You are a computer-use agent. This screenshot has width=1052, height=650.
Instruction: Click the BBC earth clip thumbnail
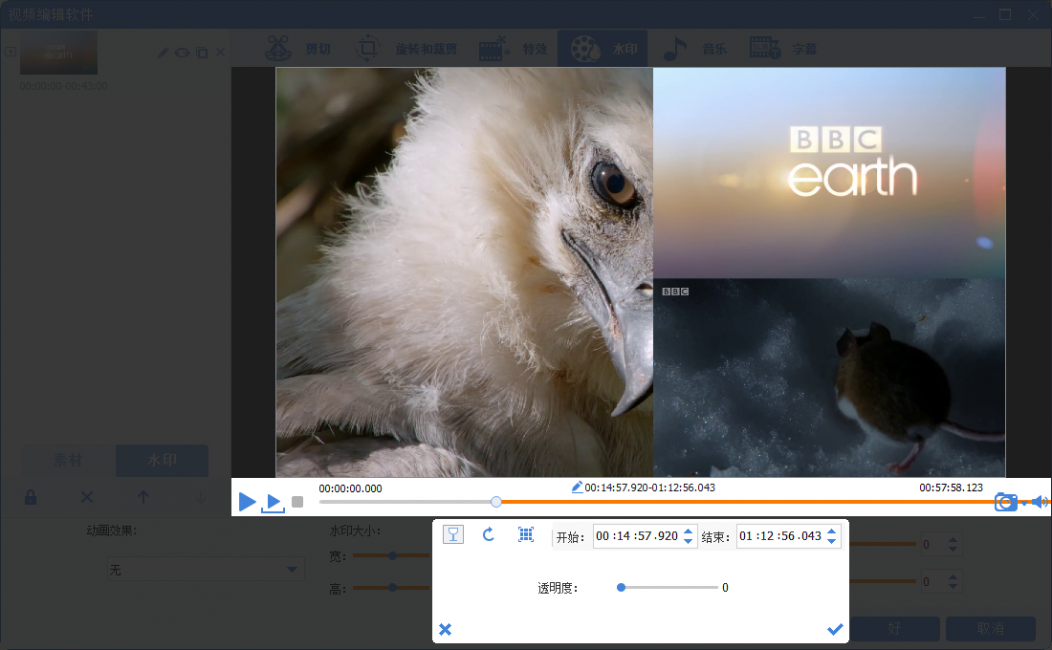click(x=58, y=52)
